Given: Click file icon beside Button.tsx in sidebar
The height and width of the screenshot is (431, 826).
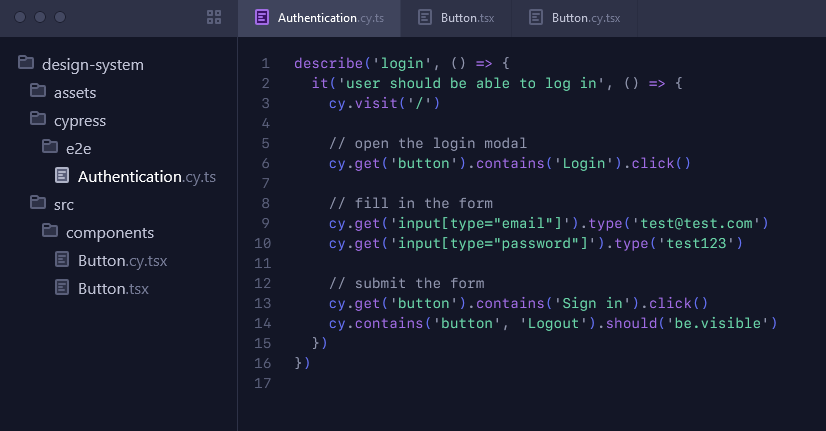Looking at the screenshot, I should pos(62,287).
